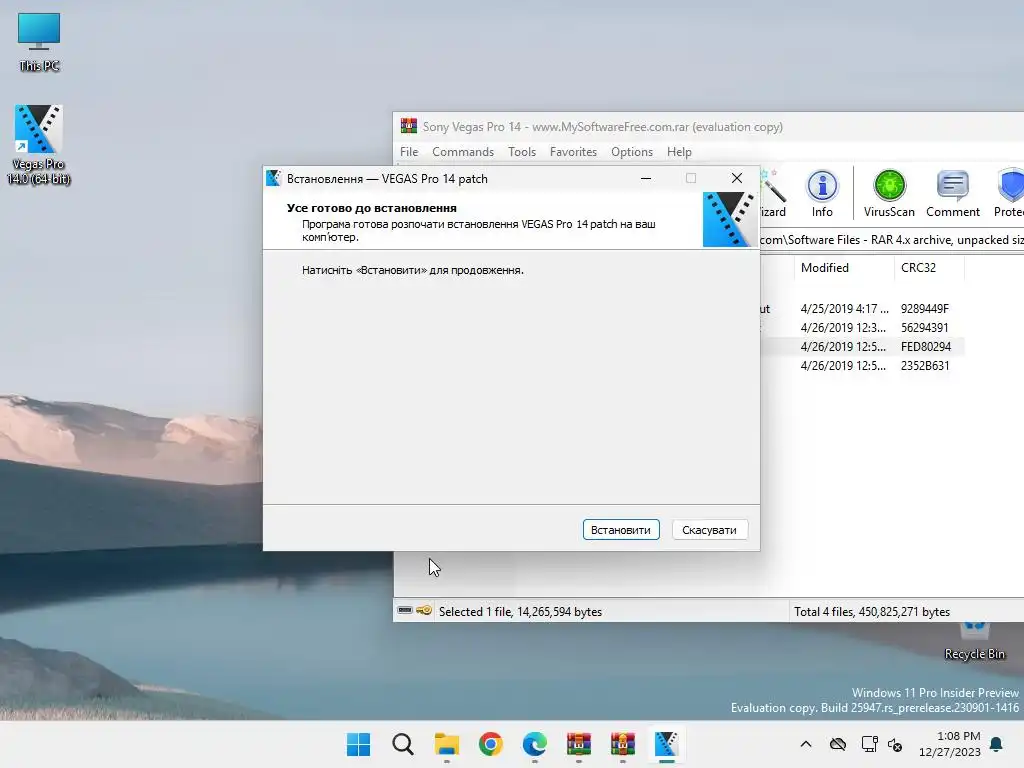
Task: Sort by the CRC32 column header
Action: point(918,268)
